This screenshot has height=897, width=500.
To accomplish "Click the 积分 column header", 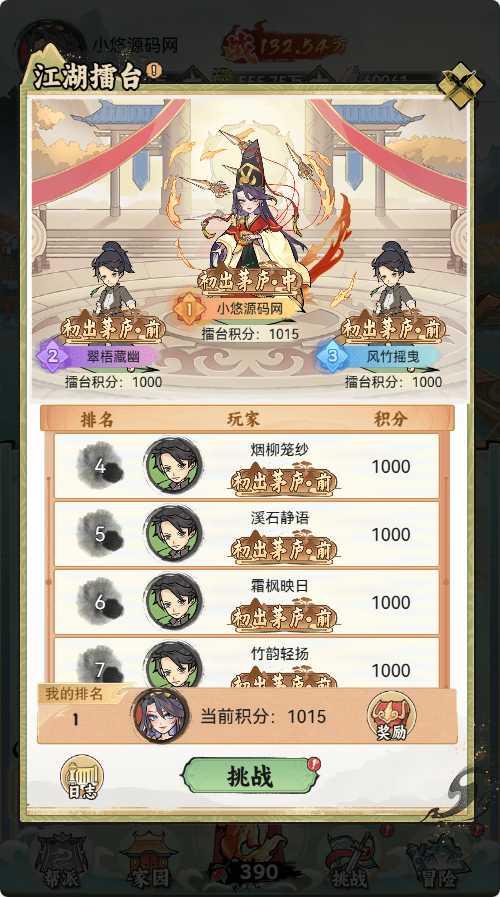I will tap(391, 419).
